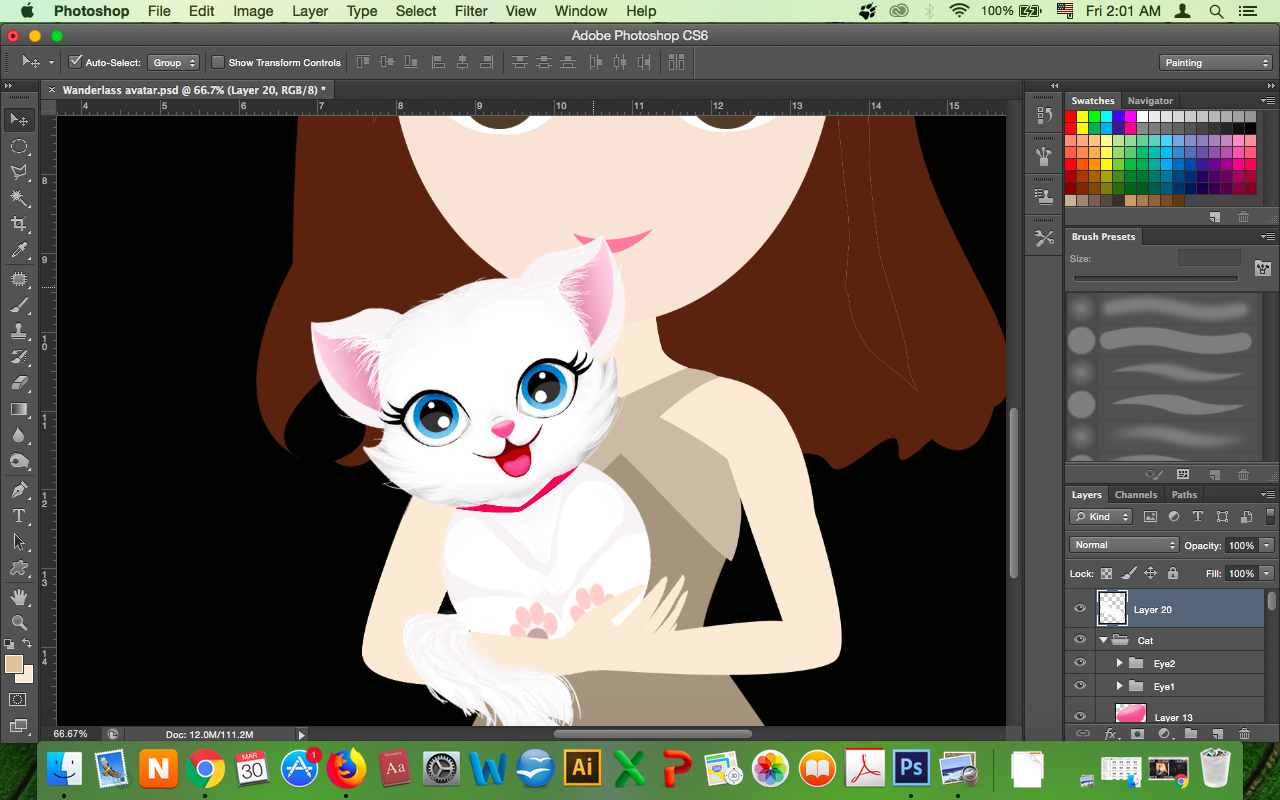Open the Image menu

tap(253, 11)
